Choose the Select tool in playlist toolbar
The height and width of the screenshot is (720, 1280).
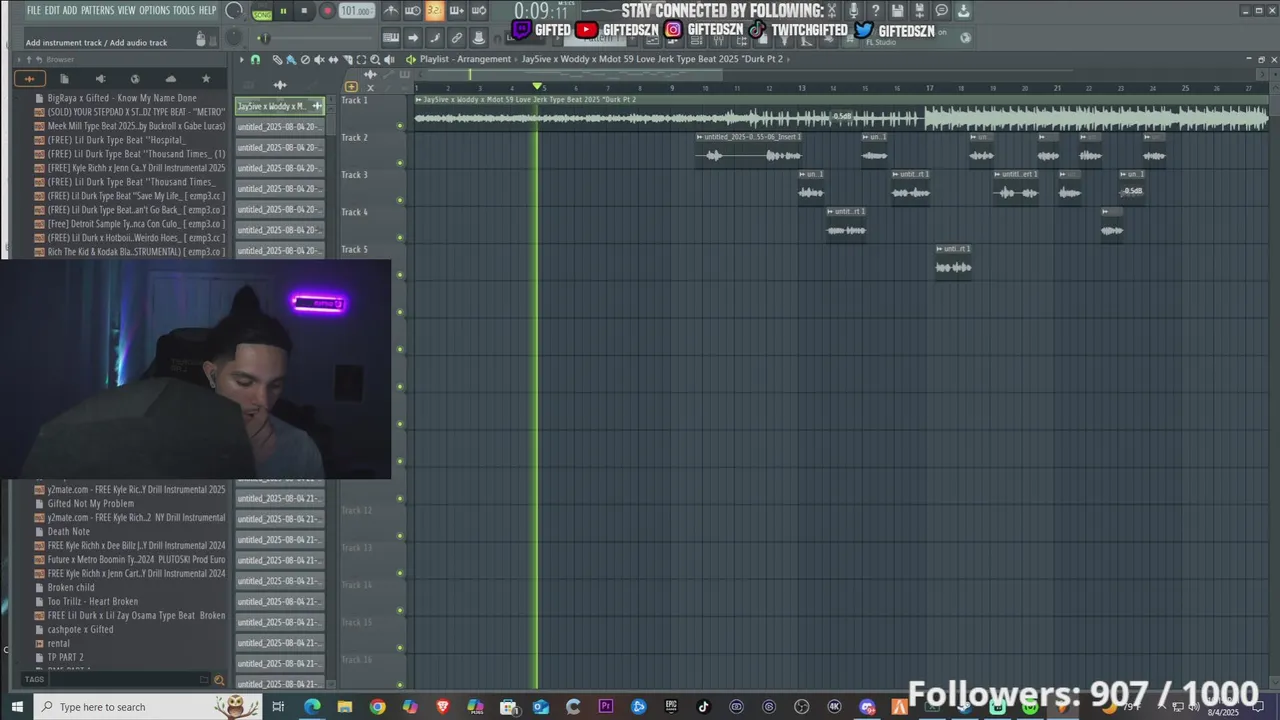361,60
